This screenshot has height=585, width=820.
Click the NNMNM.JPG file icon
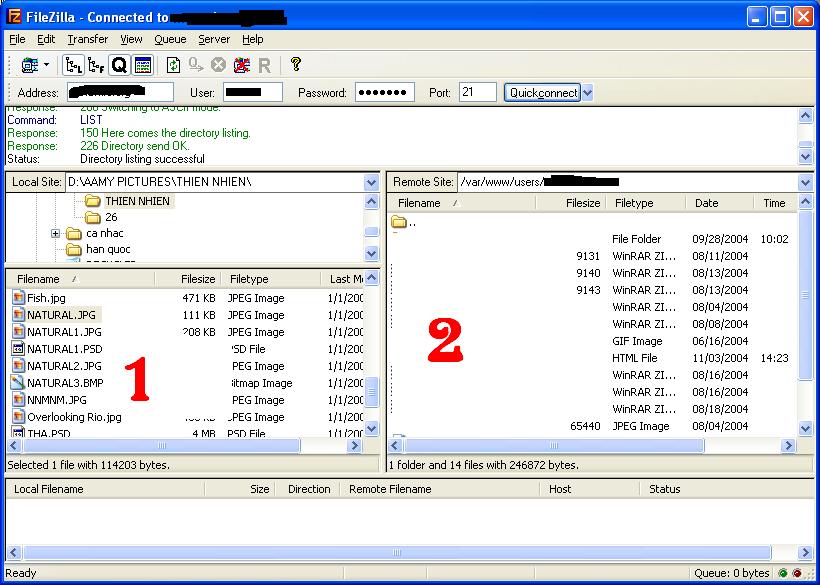pos(18,400)
